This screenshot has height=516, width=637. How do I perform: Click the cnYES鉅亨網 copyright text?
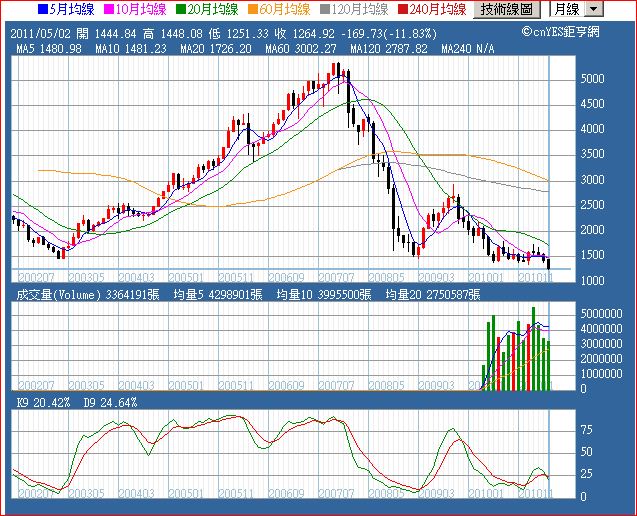point(561,32)
